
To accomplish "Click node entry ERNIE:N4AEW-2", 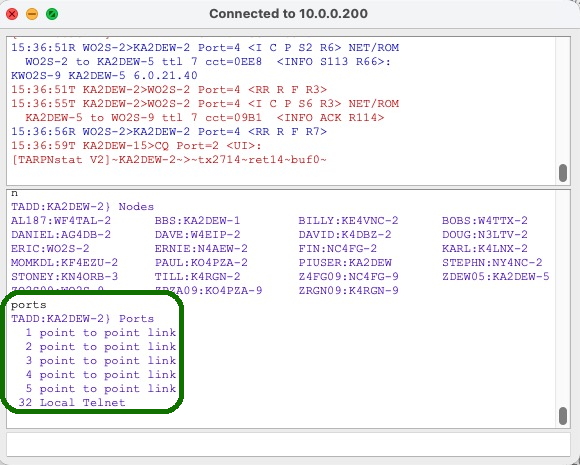I will pos(201,249).
